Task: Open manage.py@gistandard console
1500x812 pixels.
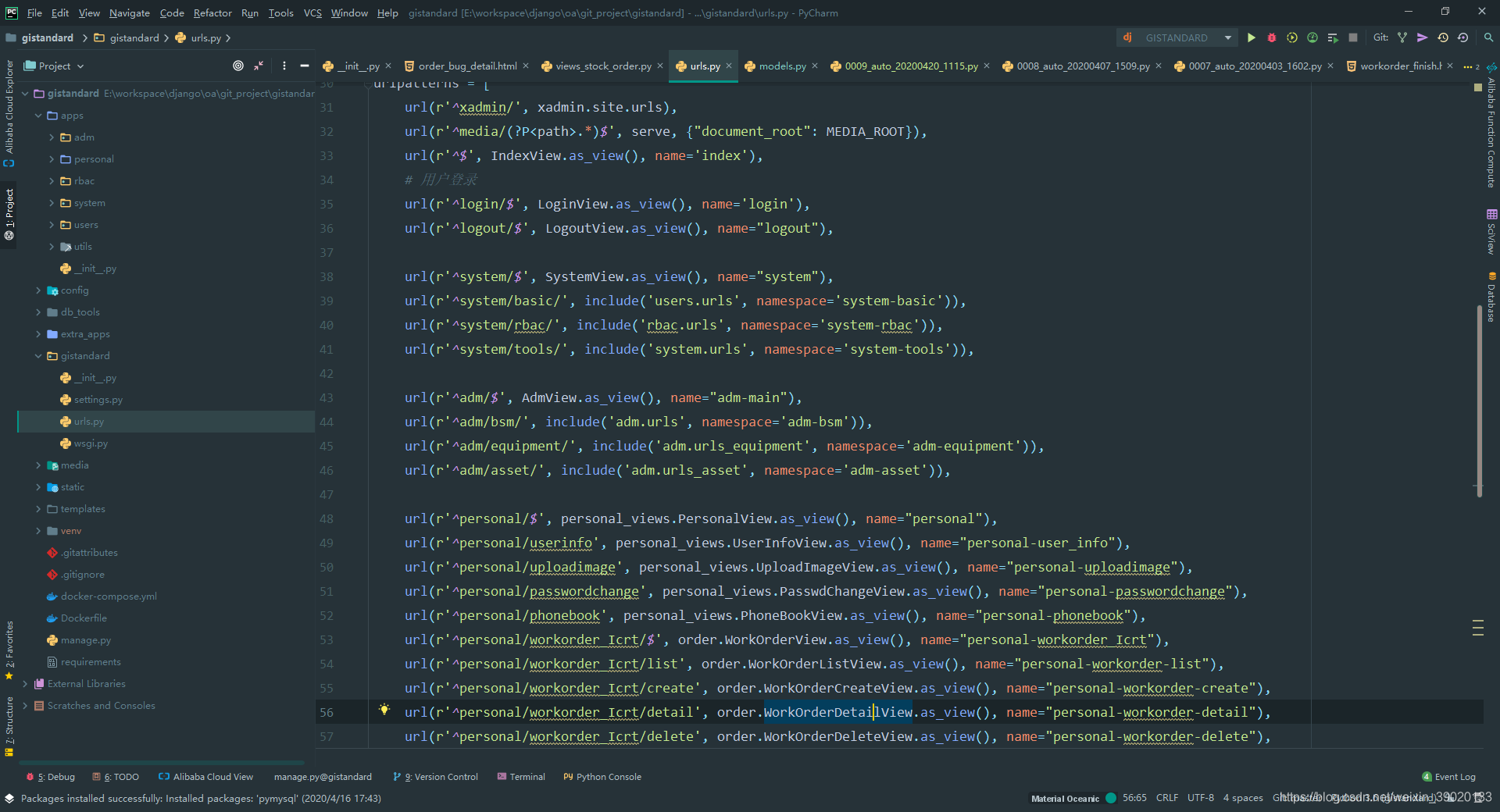Action: (323, 777)
